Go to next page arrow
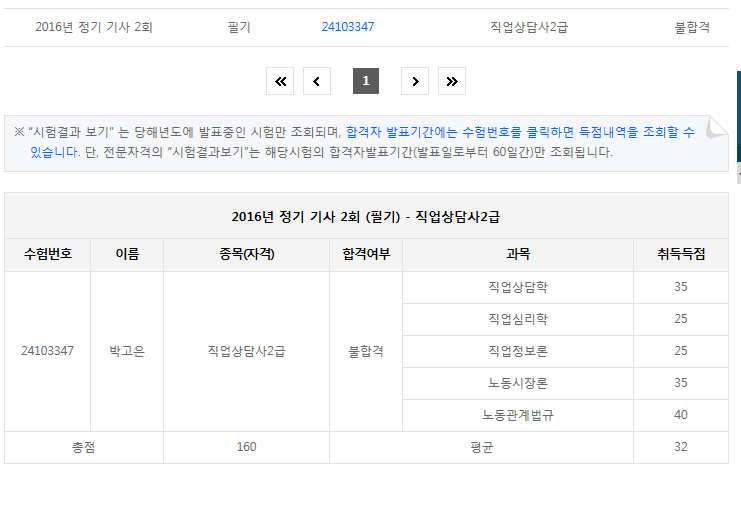Screen dimensions: 741x506 415,81
